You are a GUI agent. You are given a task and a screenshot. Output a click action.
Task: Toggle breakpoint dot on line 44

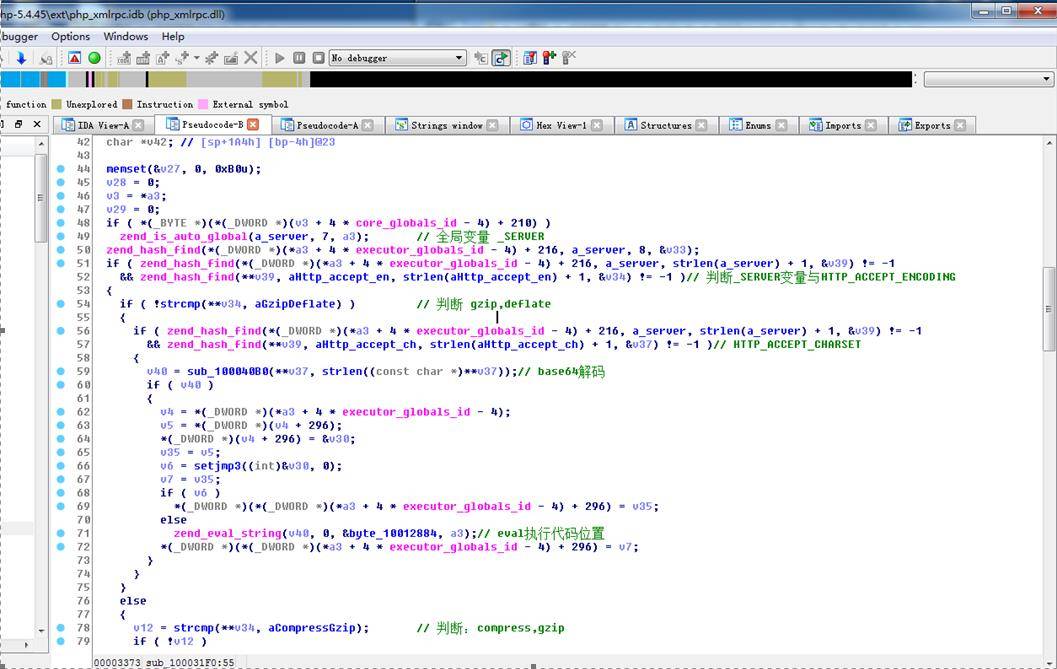pos(61,169)
